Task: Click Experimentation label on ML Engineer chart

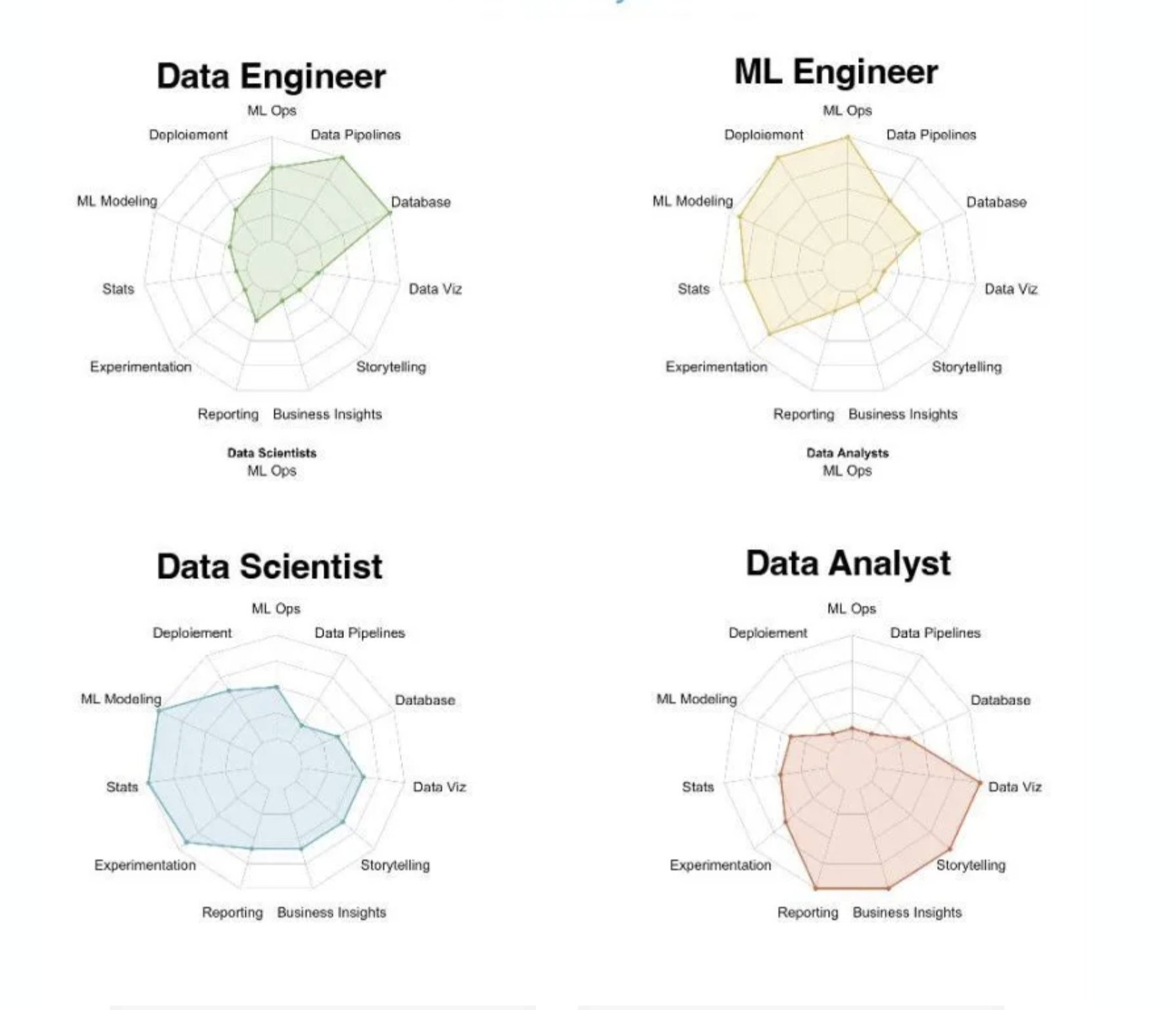Action: click(716, 367)
